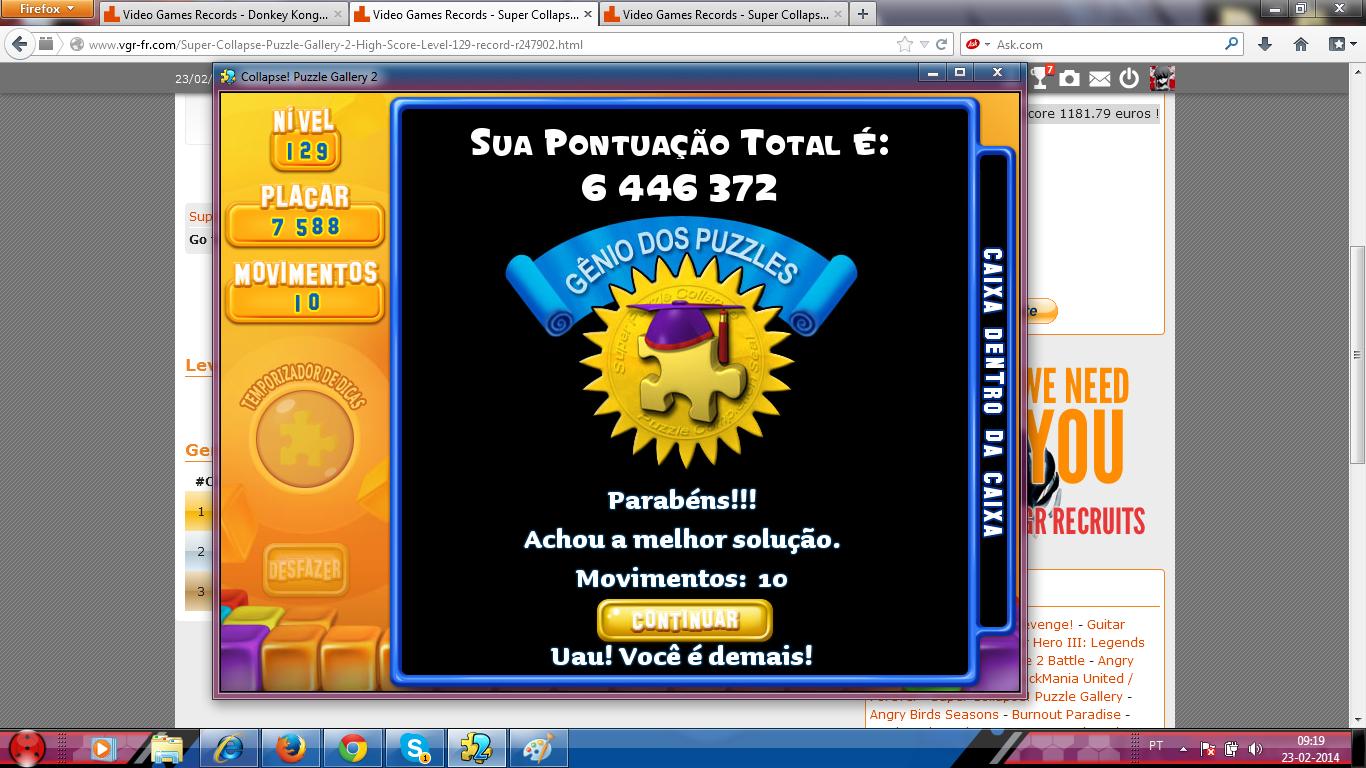
Task: Go to the Firefox home page icon
Action: coord(1301,44)
